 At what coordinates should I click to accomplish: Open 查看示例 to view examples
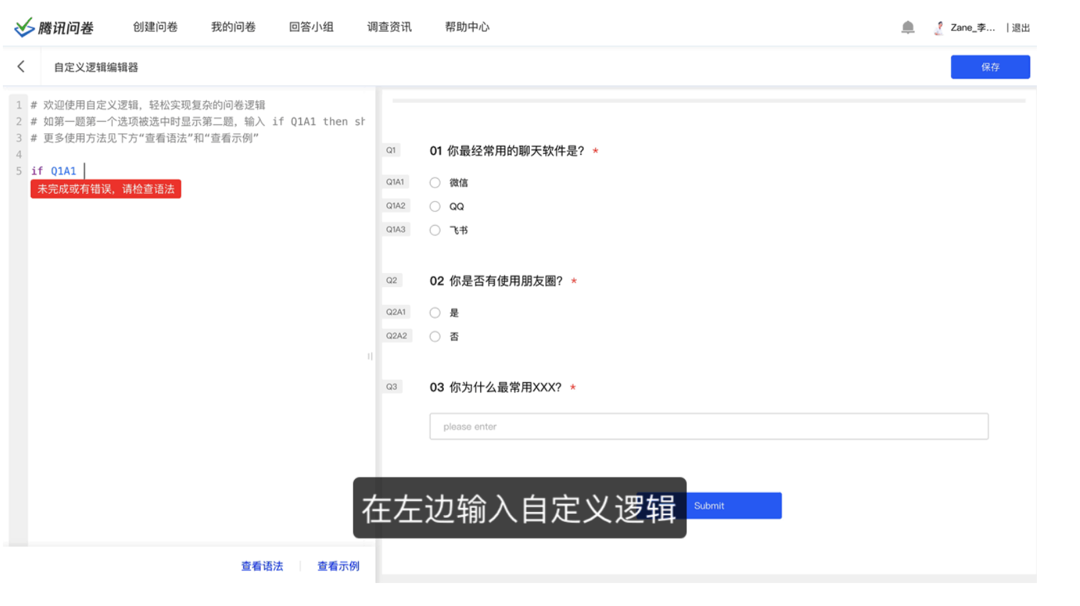pyautogui.click(x=337, y=565)
